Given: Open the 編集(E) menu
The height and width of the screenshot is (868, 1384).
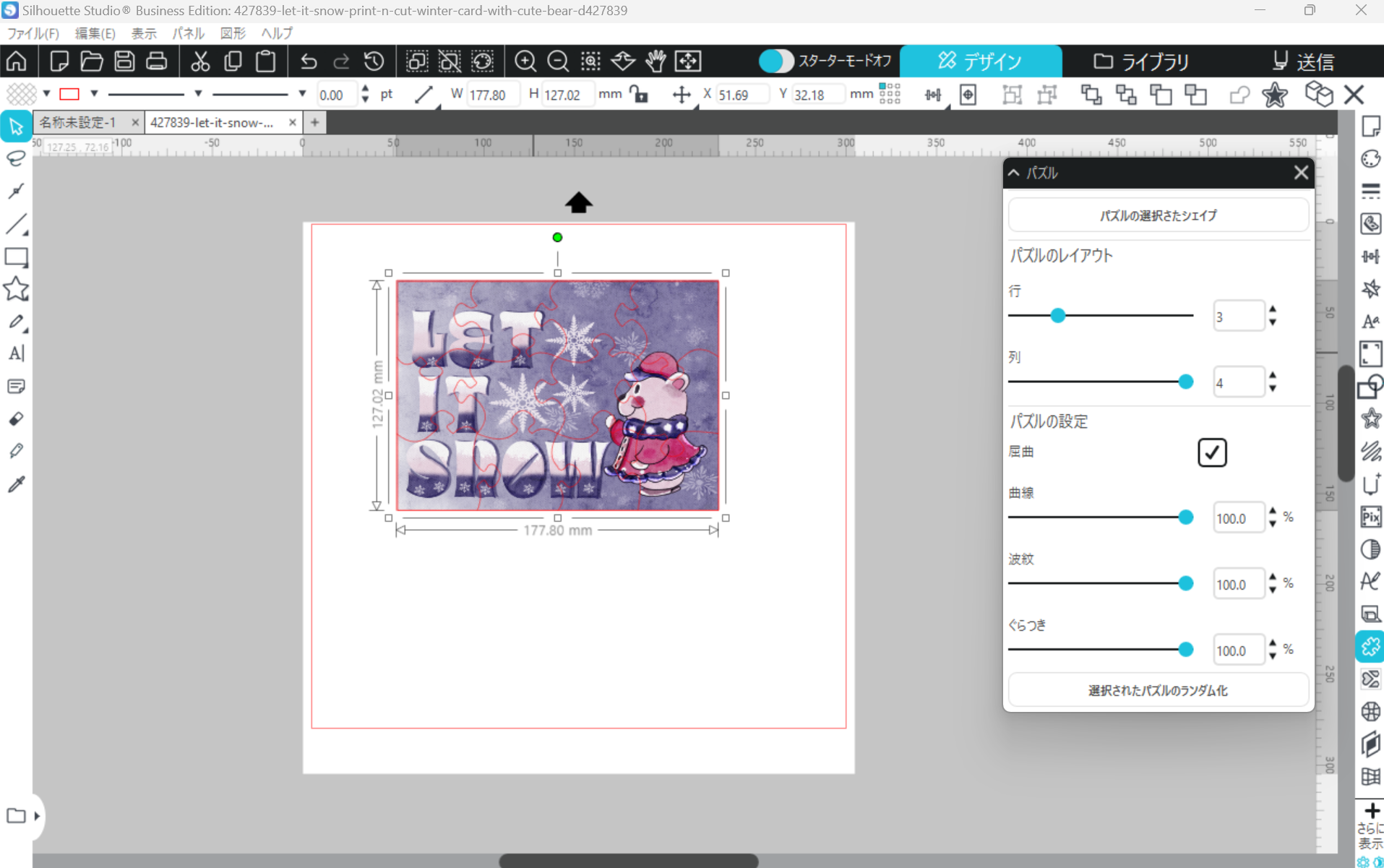Looking at the screenshot, I should click(x=95, y=33).
